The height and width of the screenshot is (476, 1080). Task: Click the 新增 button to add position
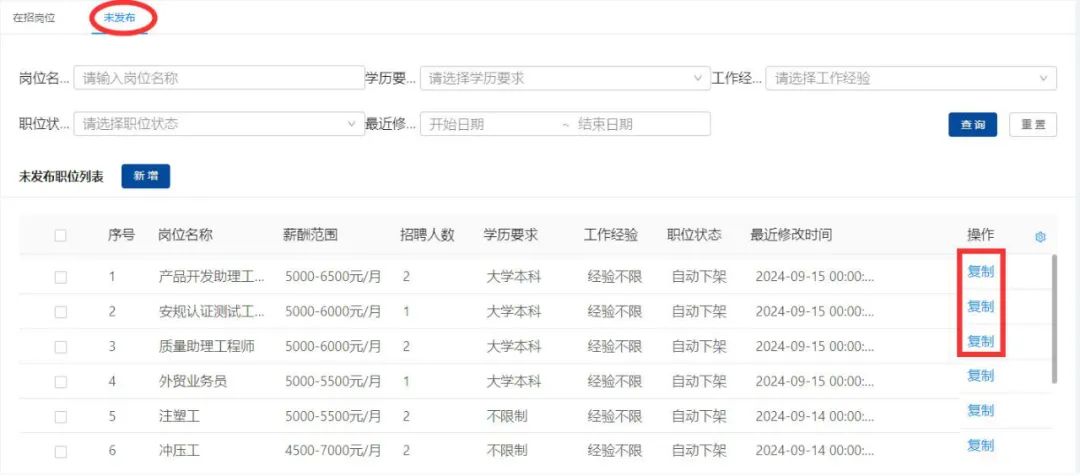click(x=146, y=176)
